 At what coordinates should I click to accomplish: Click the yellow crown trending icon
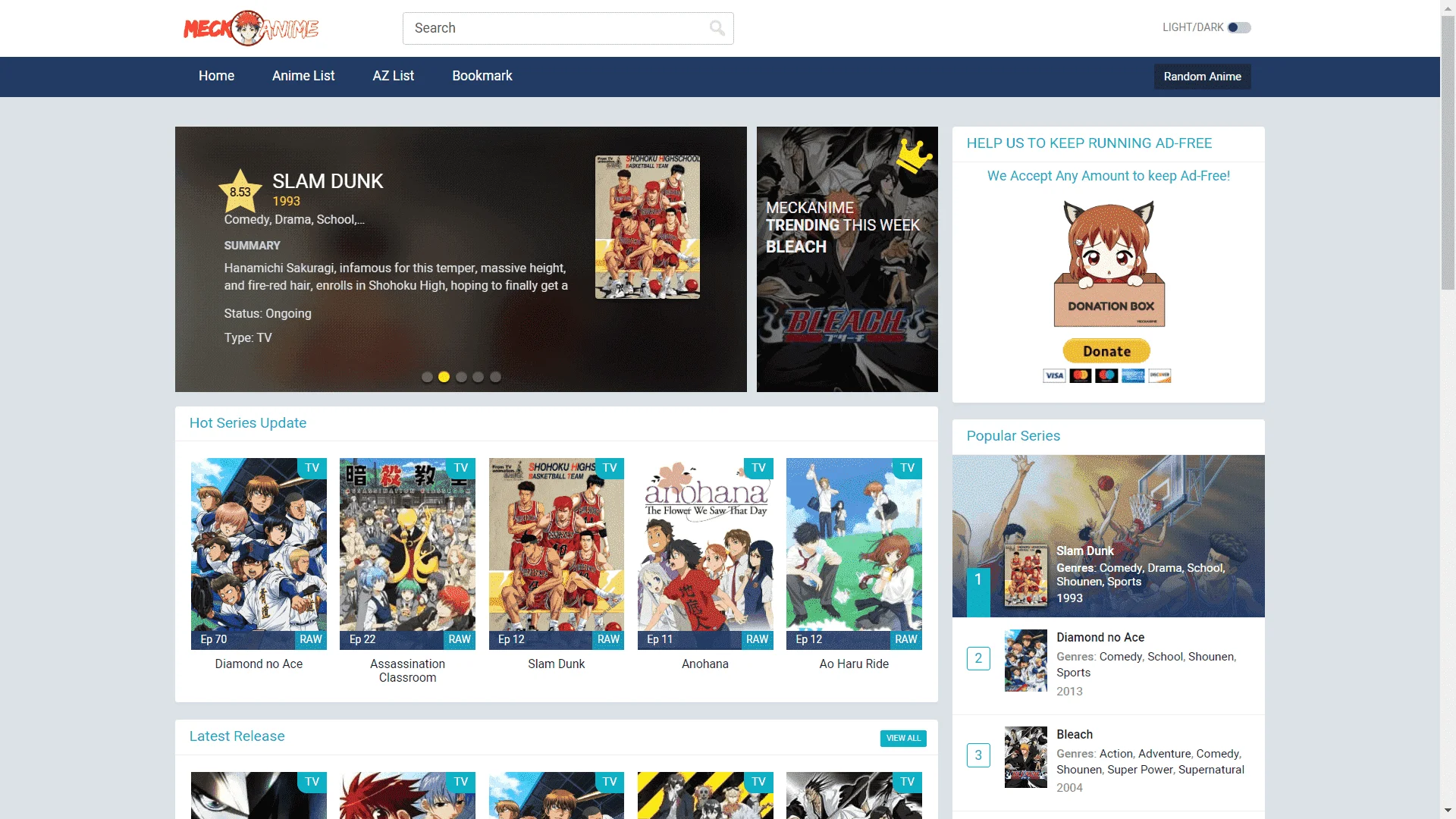pyautogui.click(x=914, y=156)
